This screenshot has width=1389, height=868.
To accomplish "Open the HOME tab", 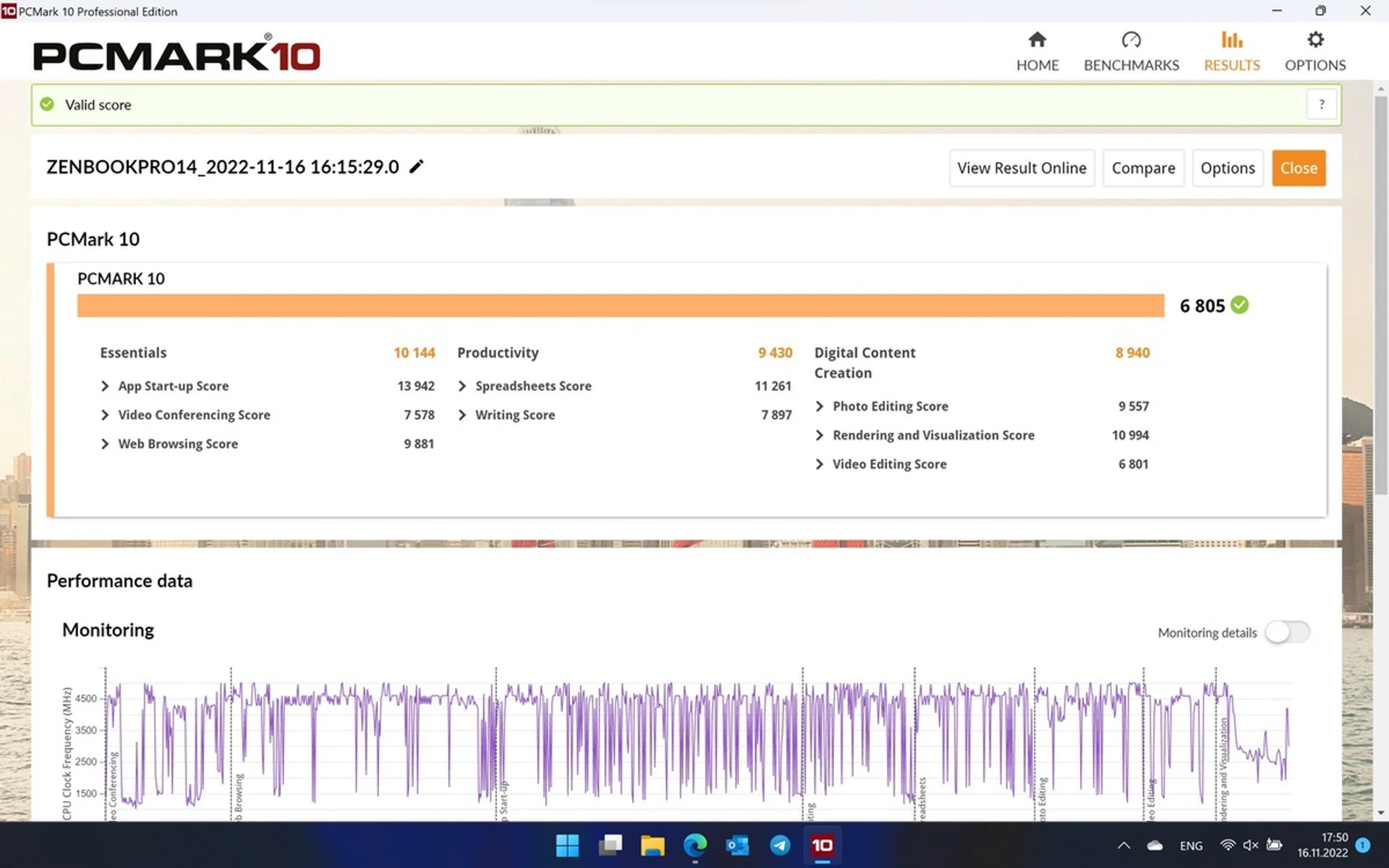I will [1037, 51].
